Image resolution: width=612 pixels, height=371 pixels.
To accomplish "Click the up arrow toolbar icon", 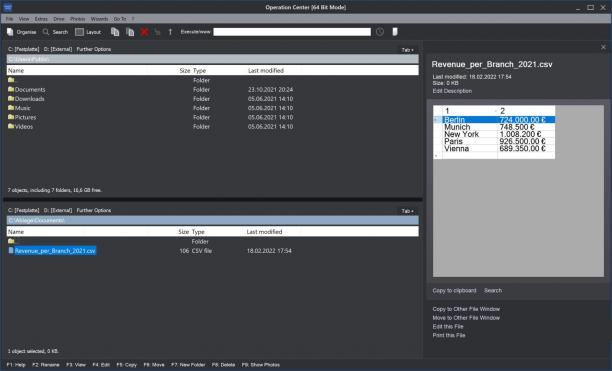I will [170, 32].
